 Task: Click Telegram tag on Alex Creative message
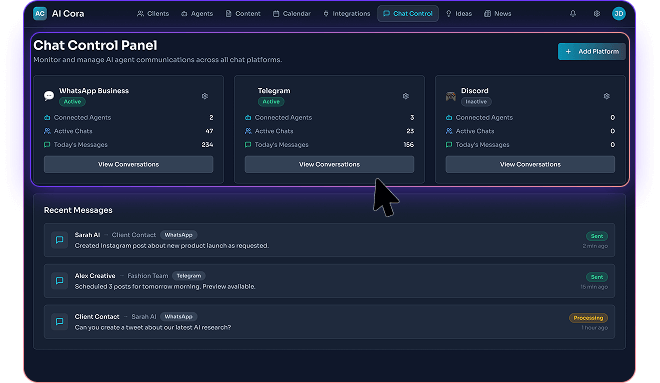click(x=189, y=276)
